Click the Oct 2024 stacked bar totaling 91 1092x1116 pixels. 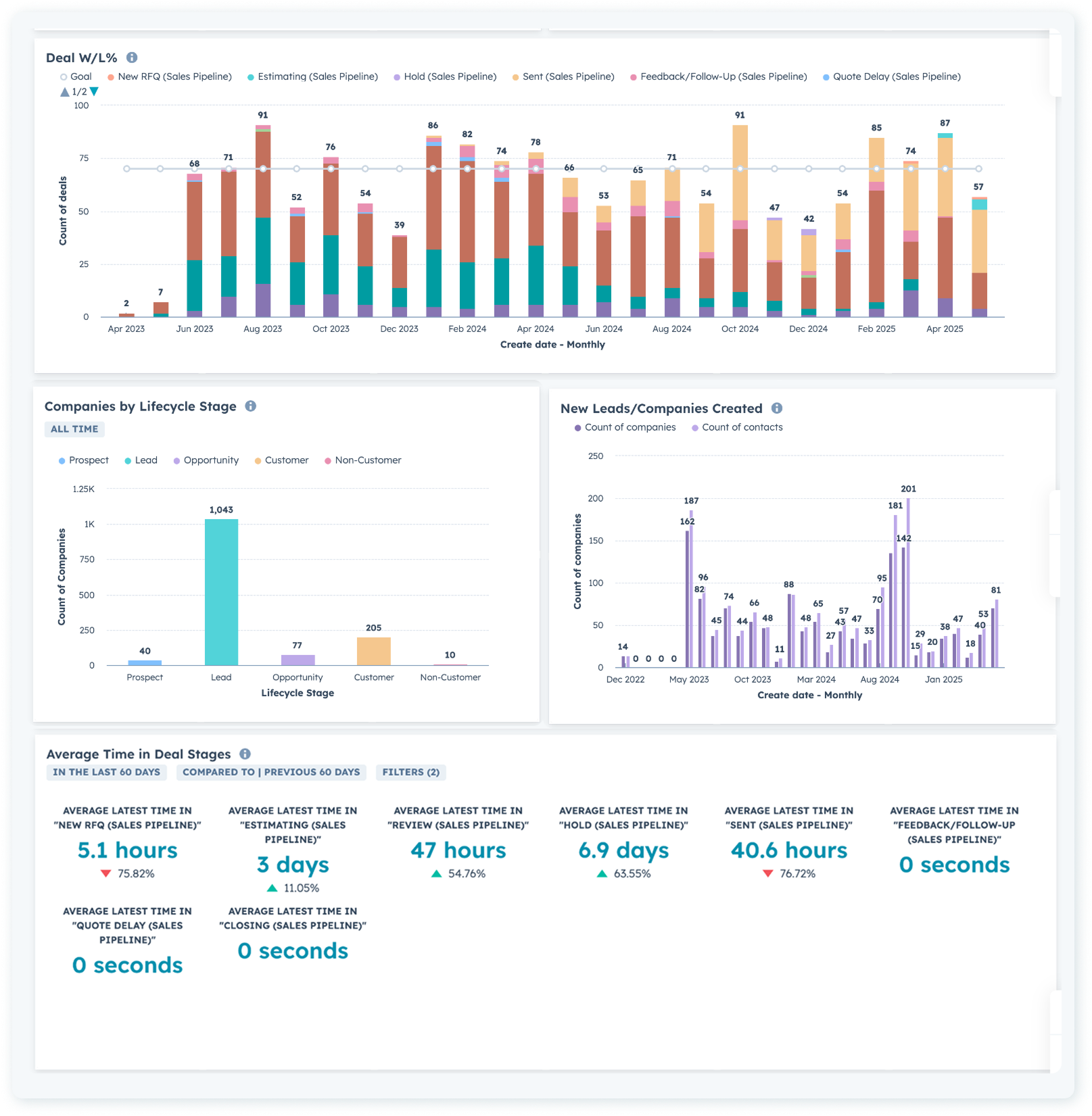[740, 221]
